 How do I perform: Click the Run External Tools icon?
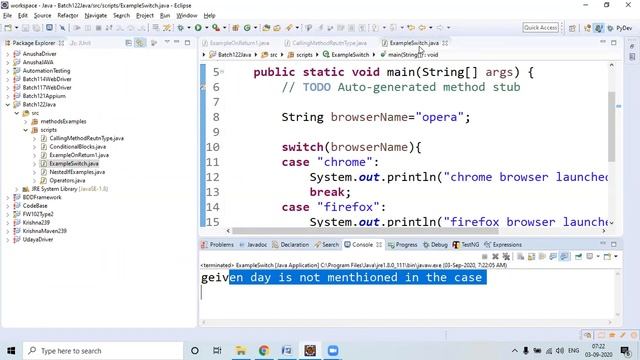[x=216, y=28]
